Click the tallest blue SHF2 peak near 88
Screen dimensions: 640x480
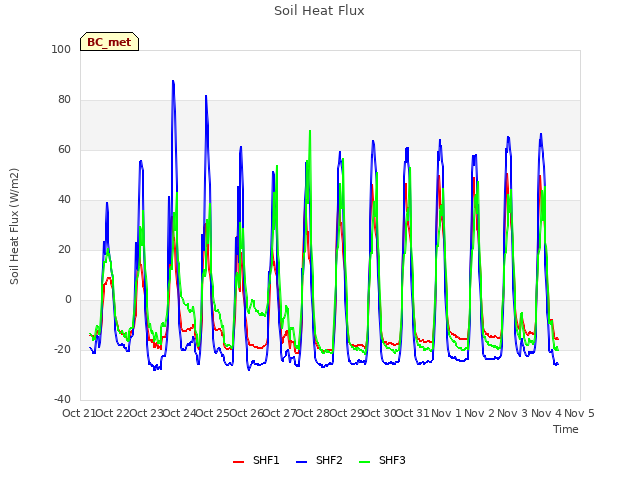173,81
